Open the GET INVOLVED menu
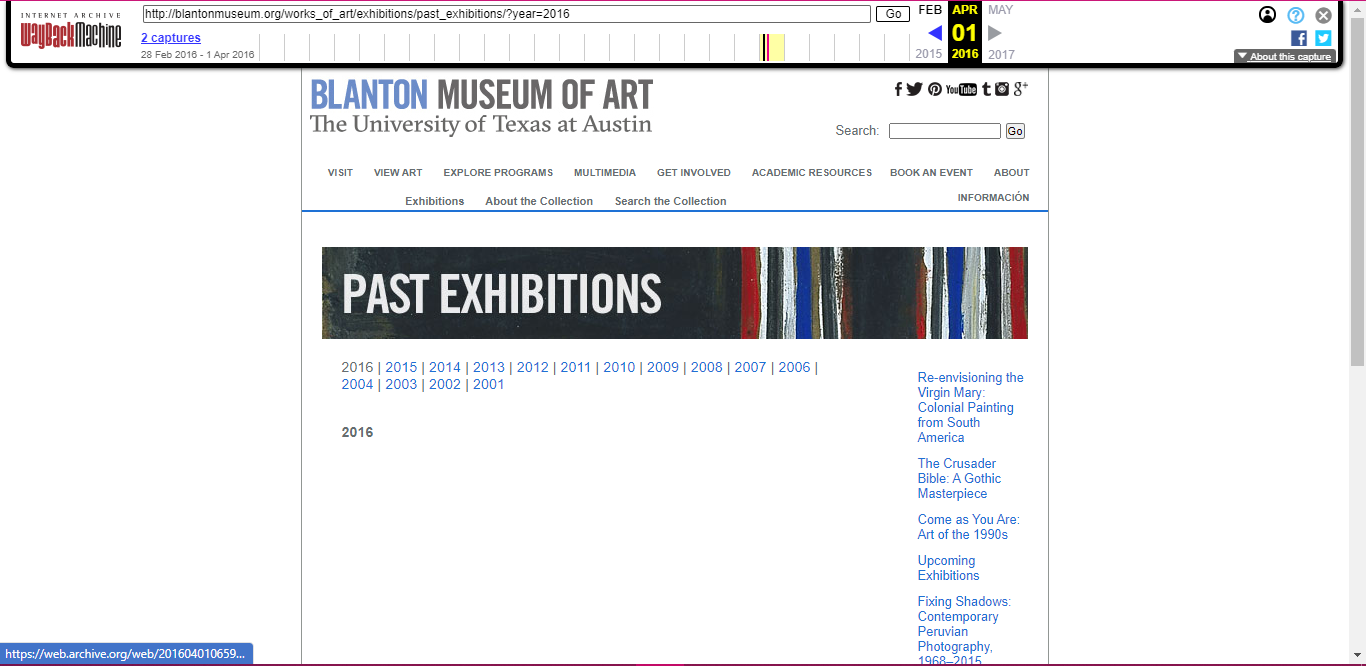Viewport: 1366px width, 666px height. 694,173
